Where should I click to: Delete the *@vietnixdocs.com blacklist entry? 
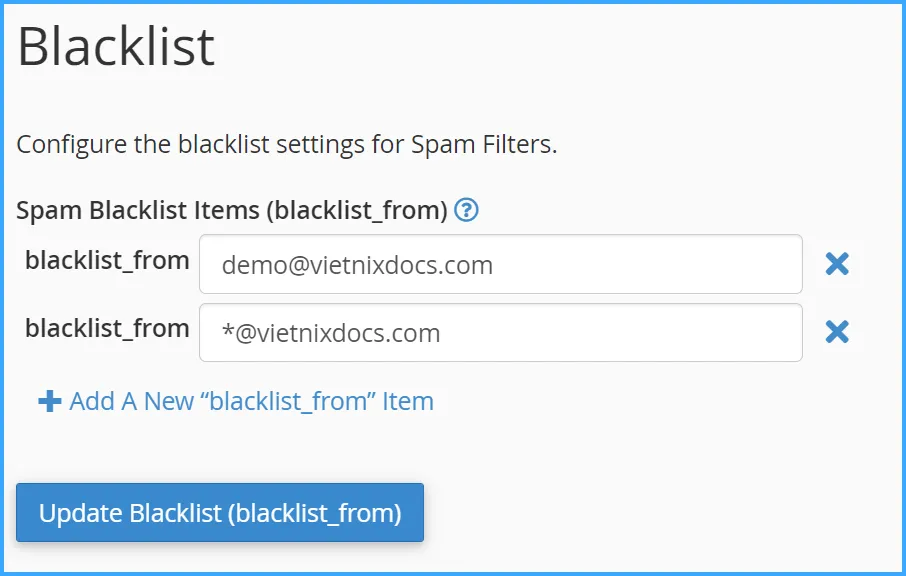pos(837,331)
